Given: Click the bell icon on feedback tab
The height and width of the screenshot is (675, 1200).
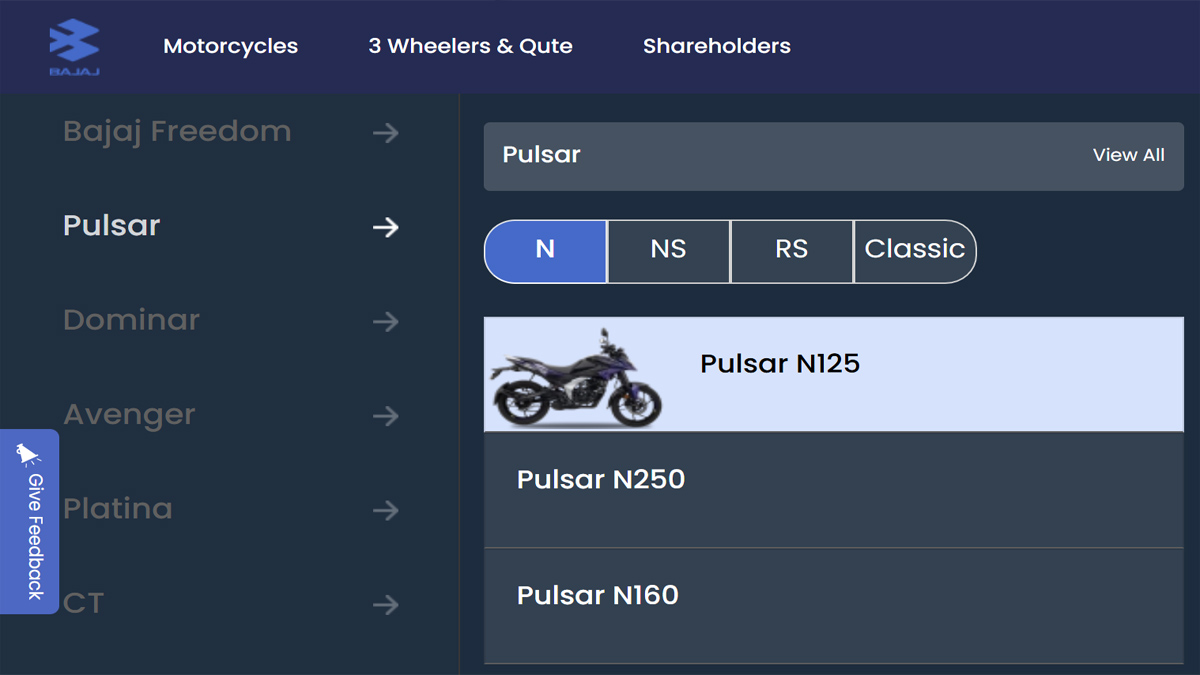Looking at the screenshot, I should 28,455.
